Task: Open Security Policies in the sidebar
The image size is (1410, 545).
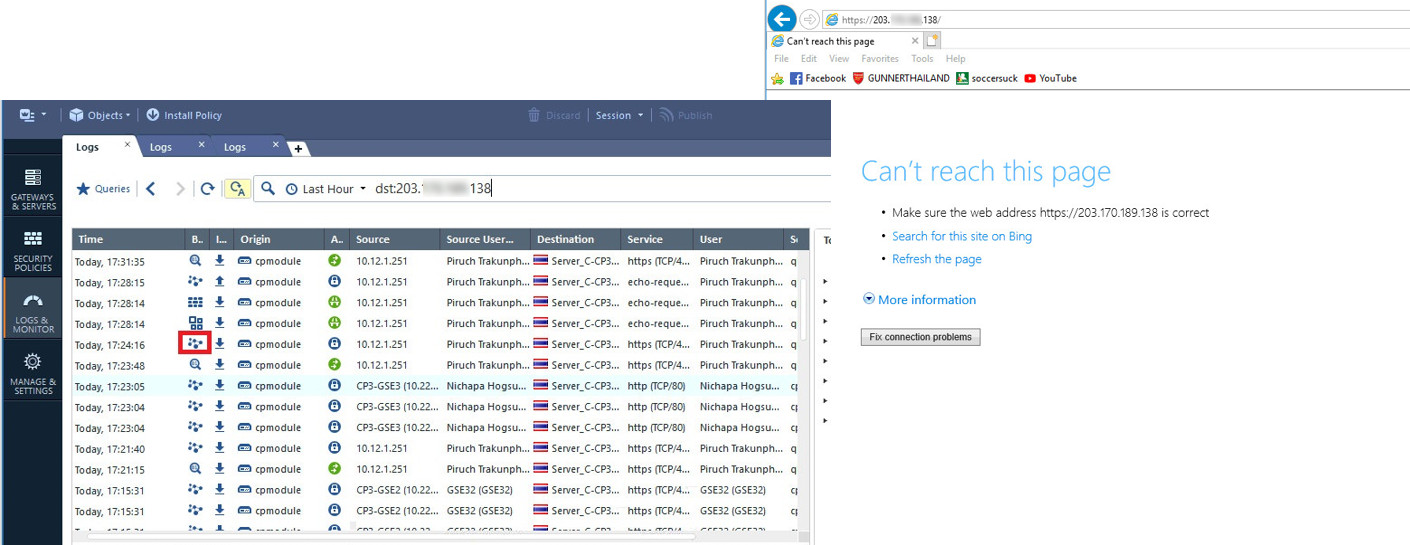Action: click(x=33, y=249)
